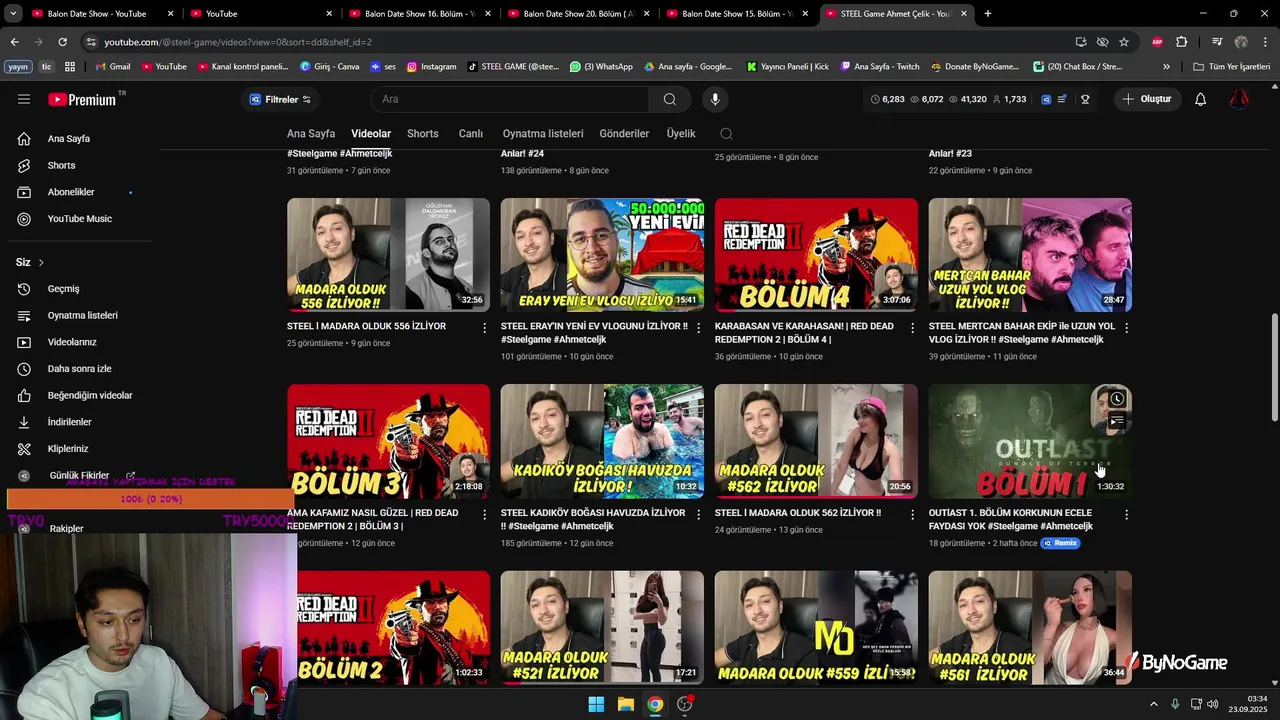Open options menu for MADARA OLDUK 562 video

(912, 514)
